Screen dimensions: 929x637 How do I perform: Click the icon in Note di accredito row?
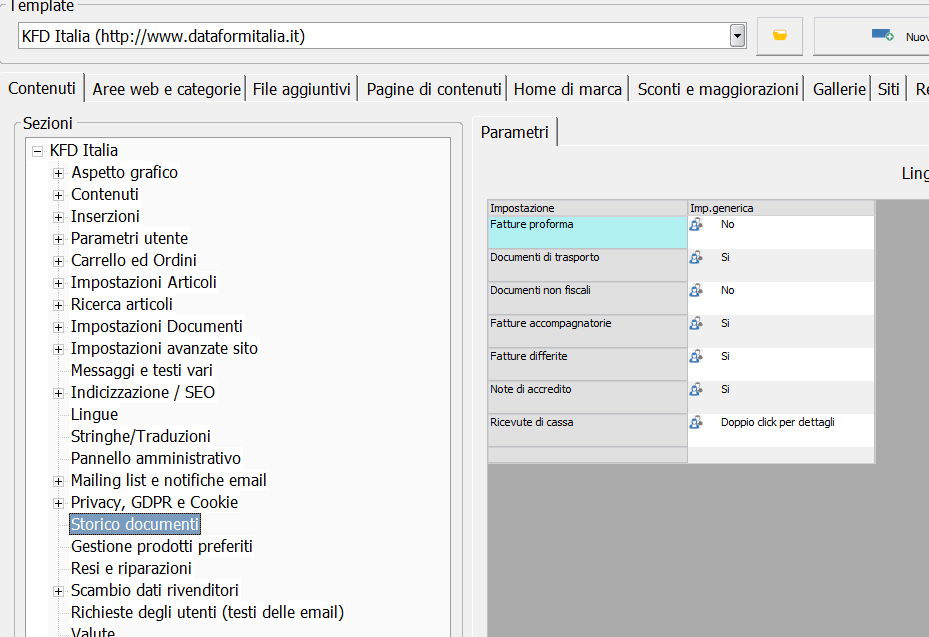(x=696, y=390)
